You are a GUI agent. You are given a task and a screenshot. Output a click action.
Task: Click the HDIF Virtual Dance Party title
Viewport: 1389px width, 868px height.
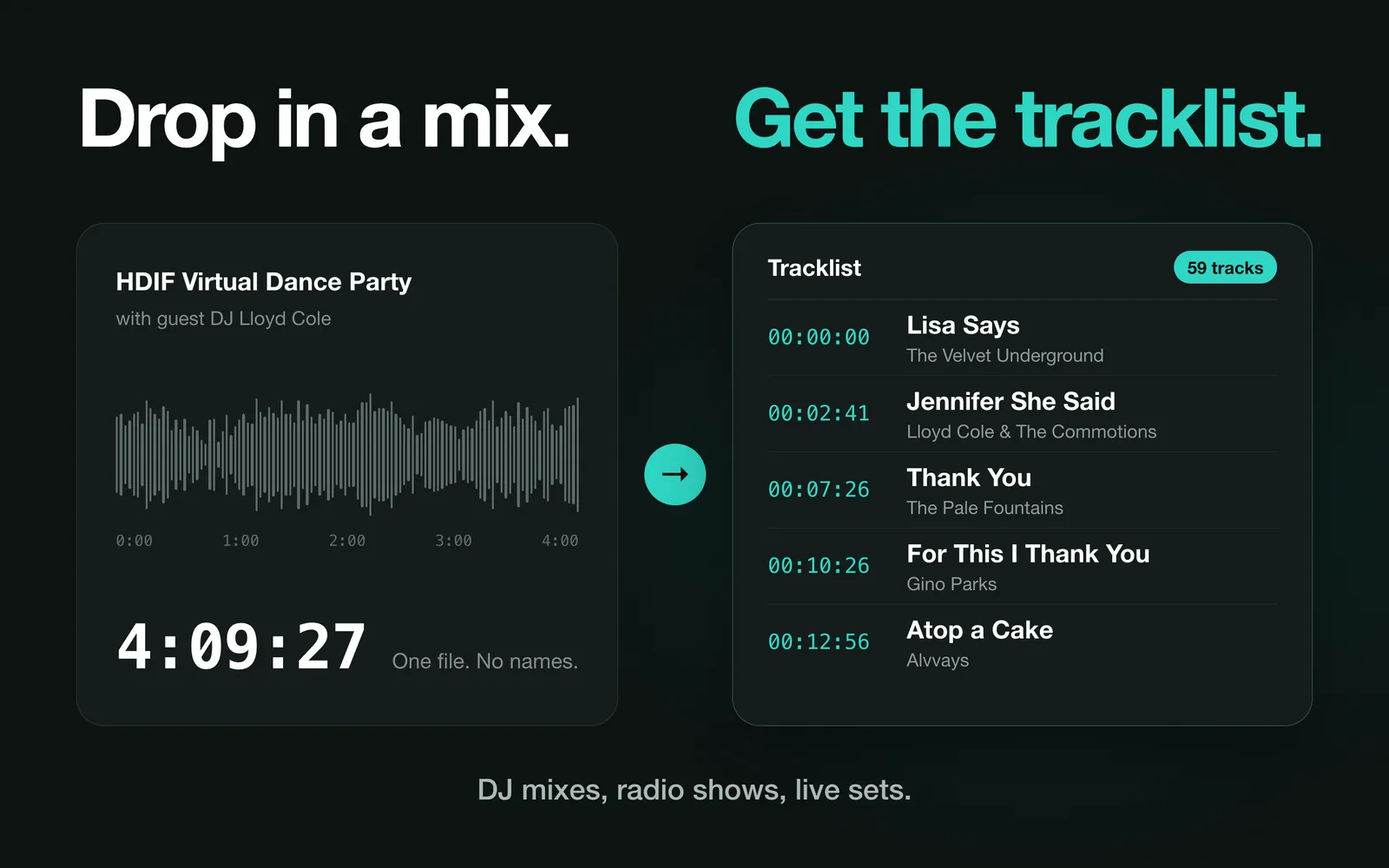click(264, 282)
